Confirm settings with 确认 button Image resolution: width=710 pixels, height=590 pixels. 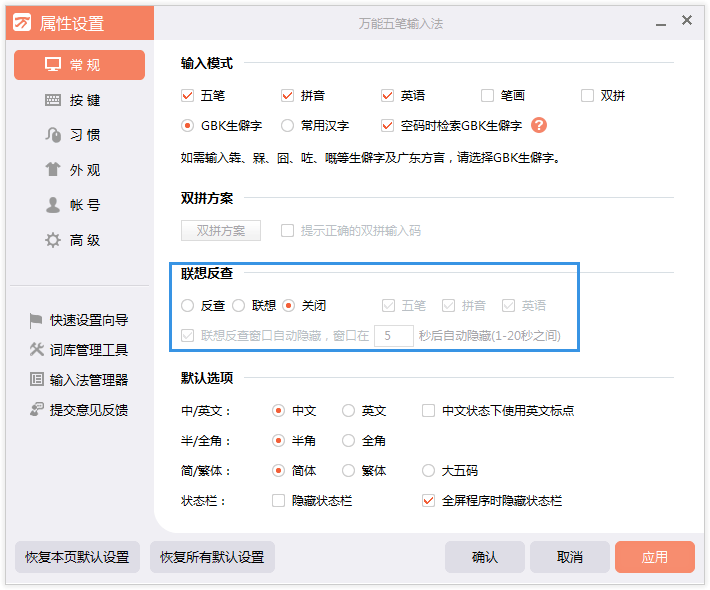(x=485, y=557)
